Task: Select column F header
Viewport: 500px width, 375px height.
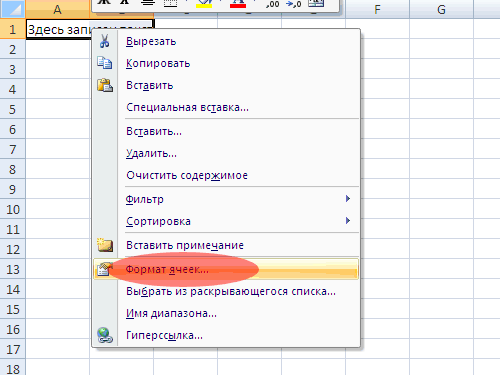Action: pos(377,9)
